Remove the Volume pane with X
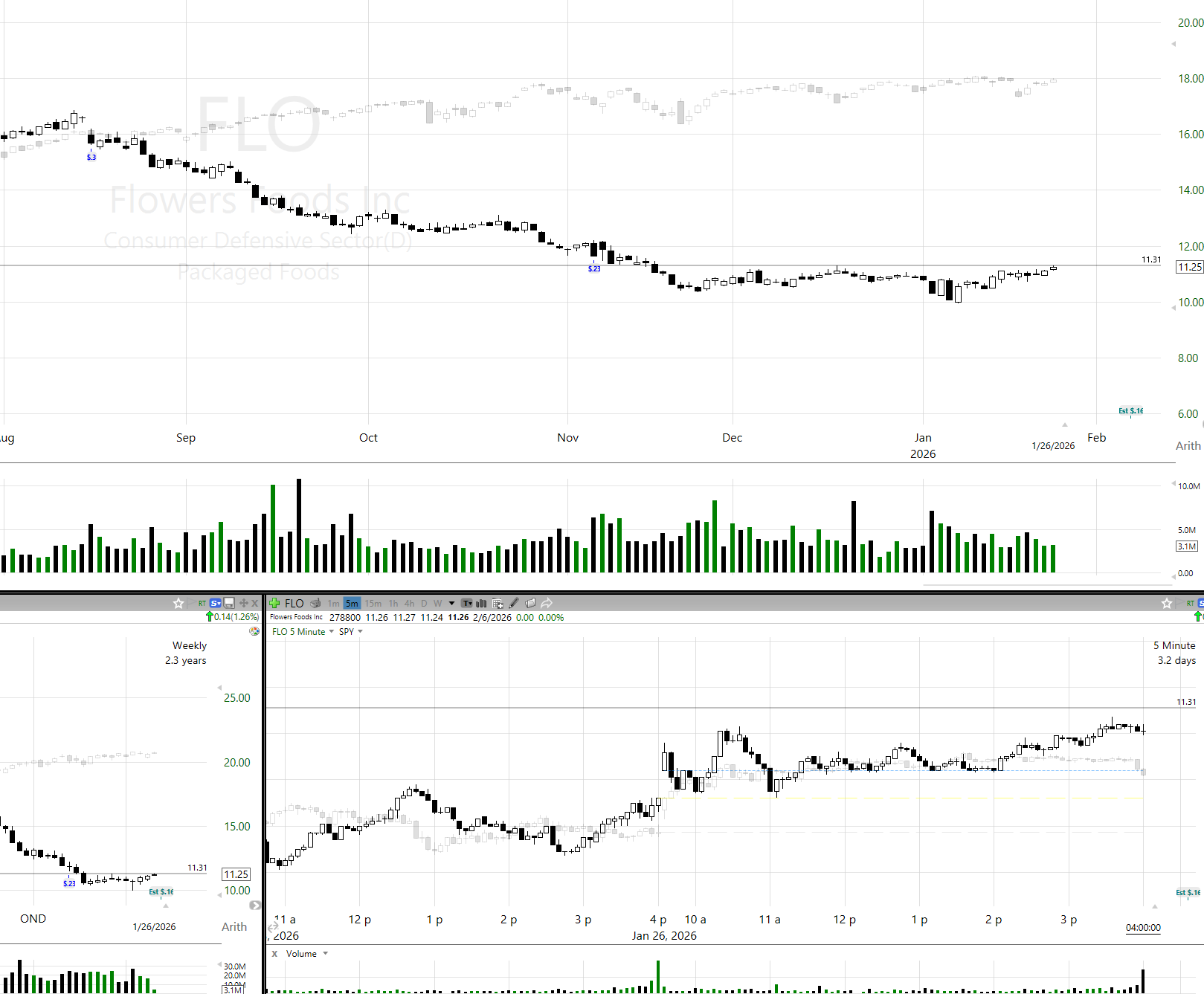Screen dimensions: 1204x994 pos(274,953)
